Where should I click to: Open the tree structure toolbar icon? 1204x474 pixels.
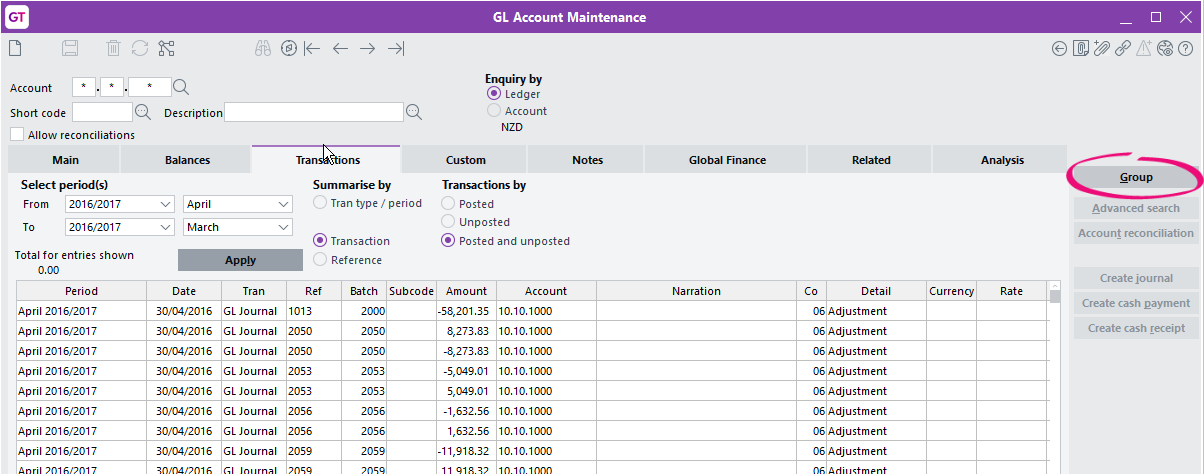tap(166, 48)
